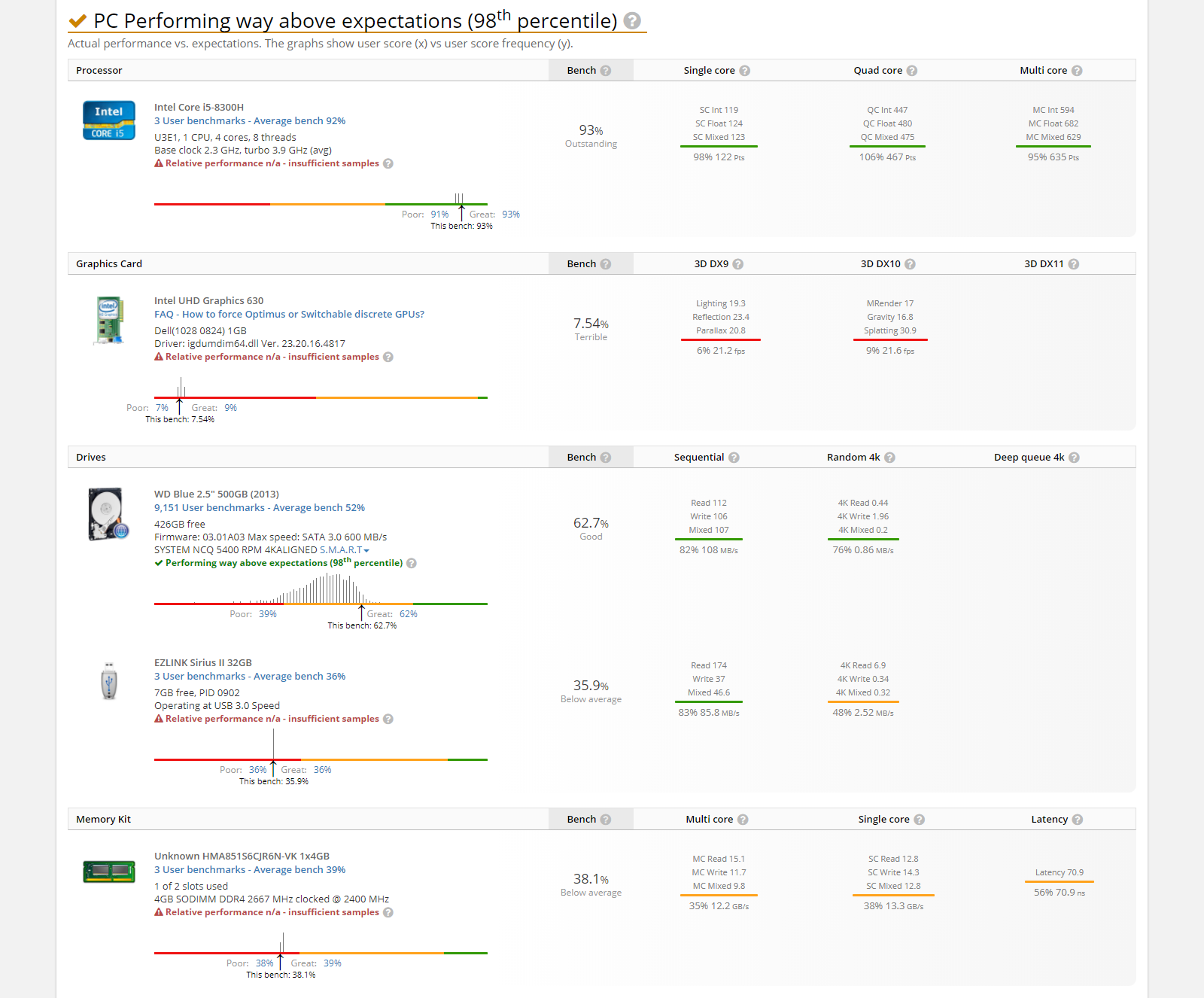Open Intel Core i5-8300H 3 User benchmarks link

[x=250, y=121]
